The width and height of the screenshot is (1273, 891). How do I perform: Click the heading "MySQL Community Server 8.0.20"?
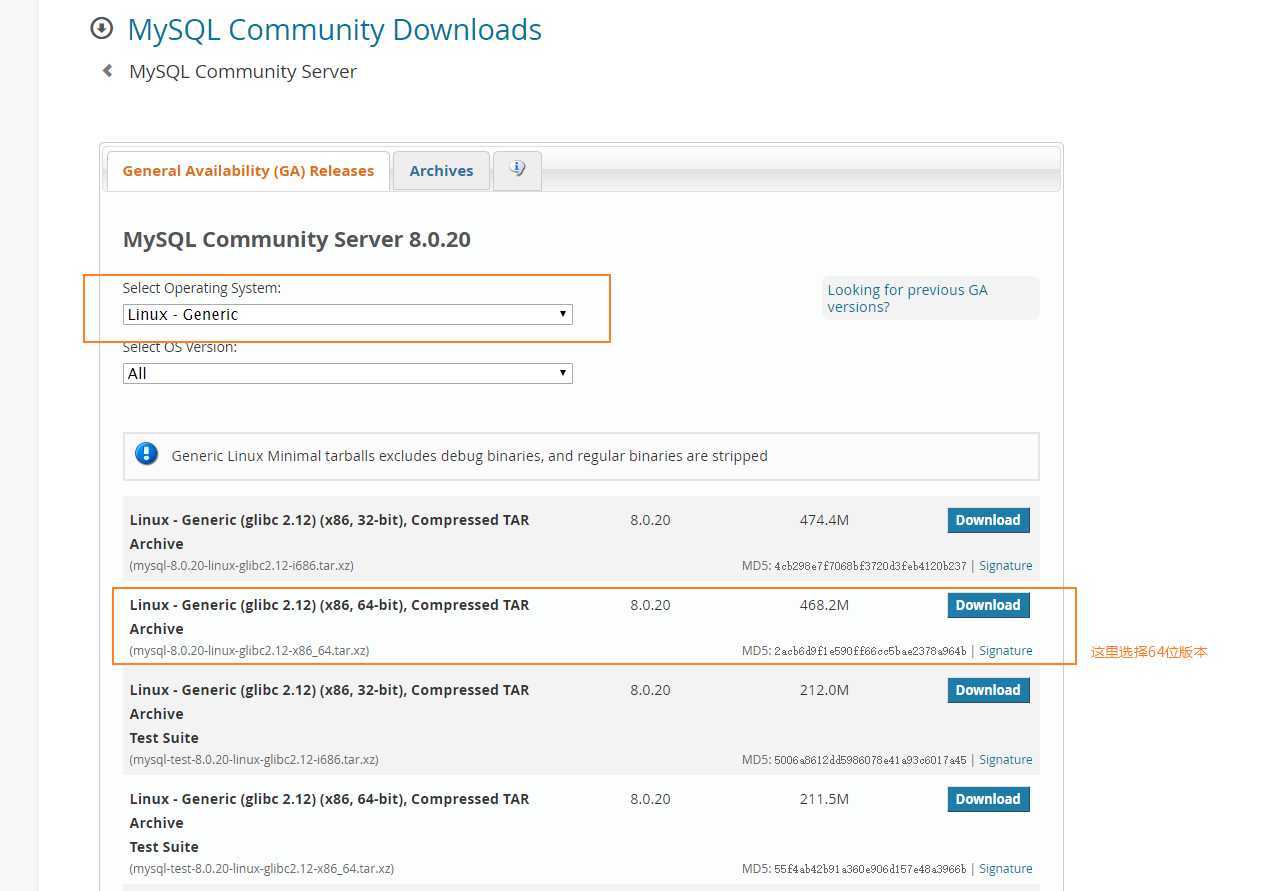coord(297,239)
